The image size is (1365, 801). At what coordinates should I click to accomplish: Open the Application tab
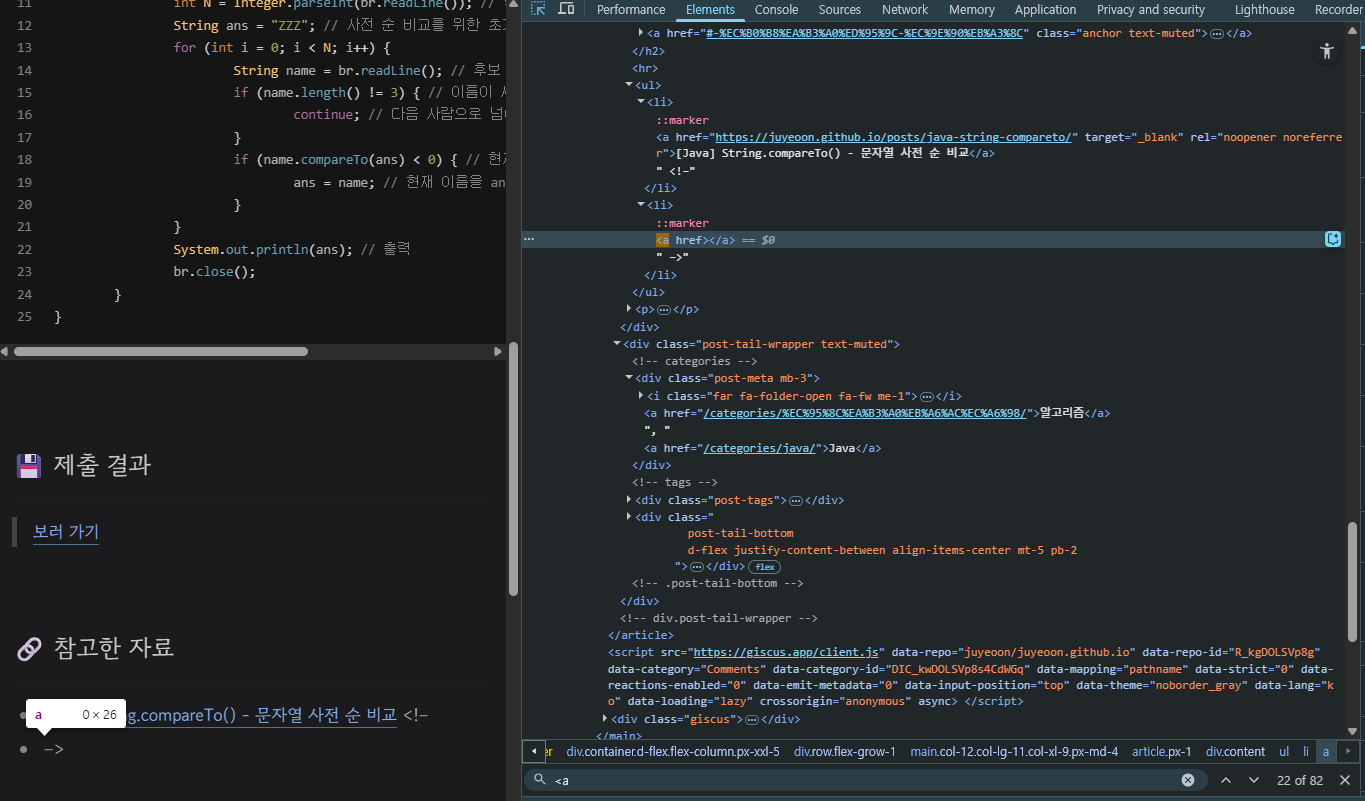coord(1045,9)
